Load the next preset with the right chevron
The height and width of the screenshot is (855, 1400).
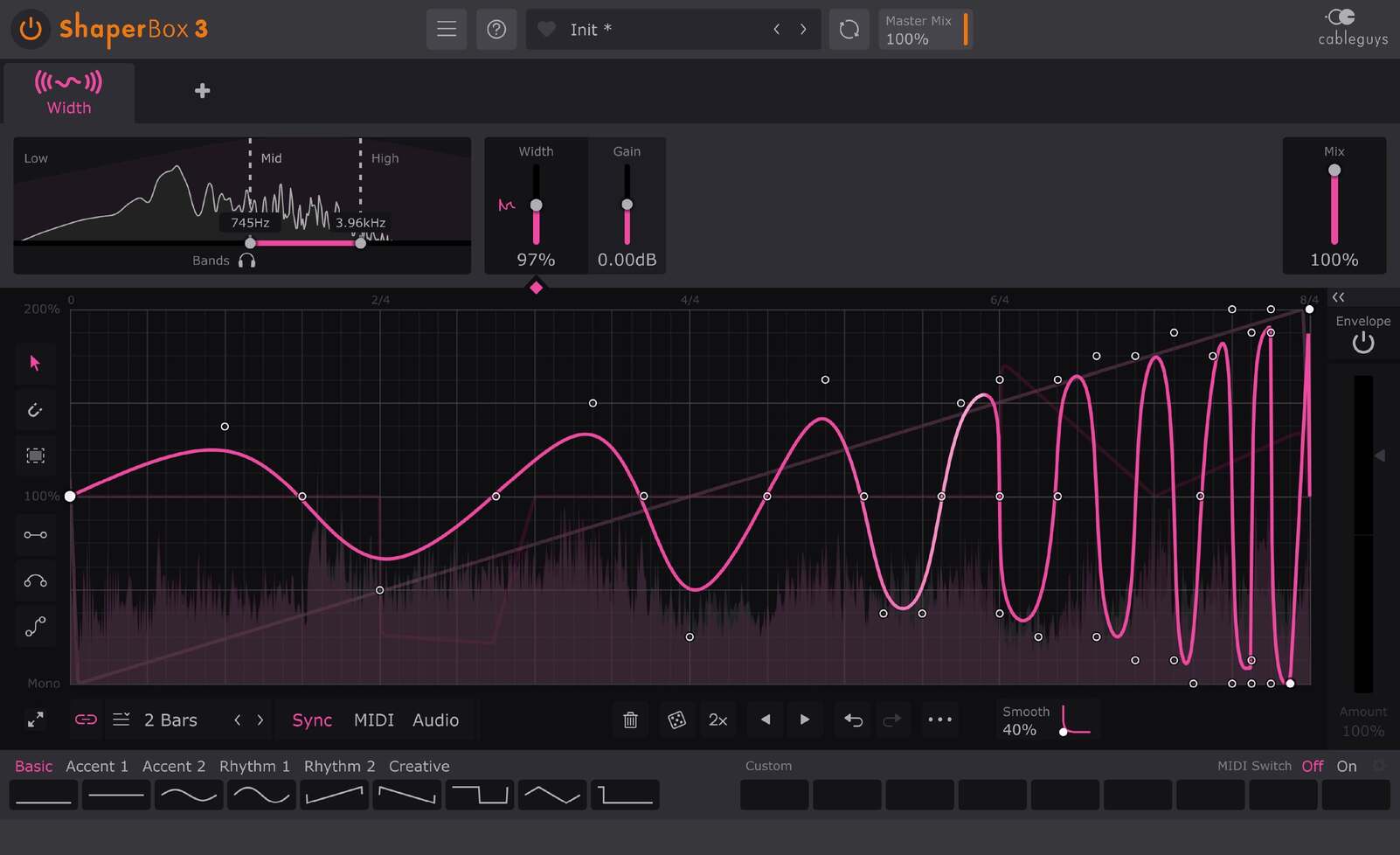click(803, 29)
